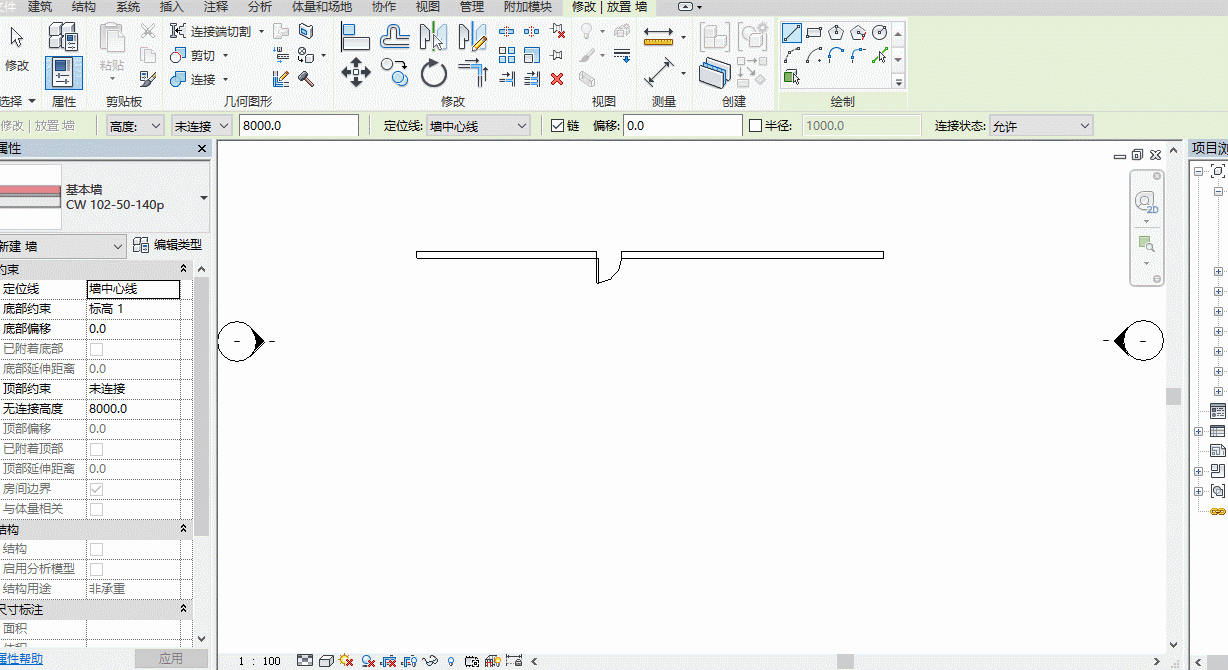Open the 未连接 top constraint dropdown
Screen dimensions: 1228x670
tap(202, 126)
